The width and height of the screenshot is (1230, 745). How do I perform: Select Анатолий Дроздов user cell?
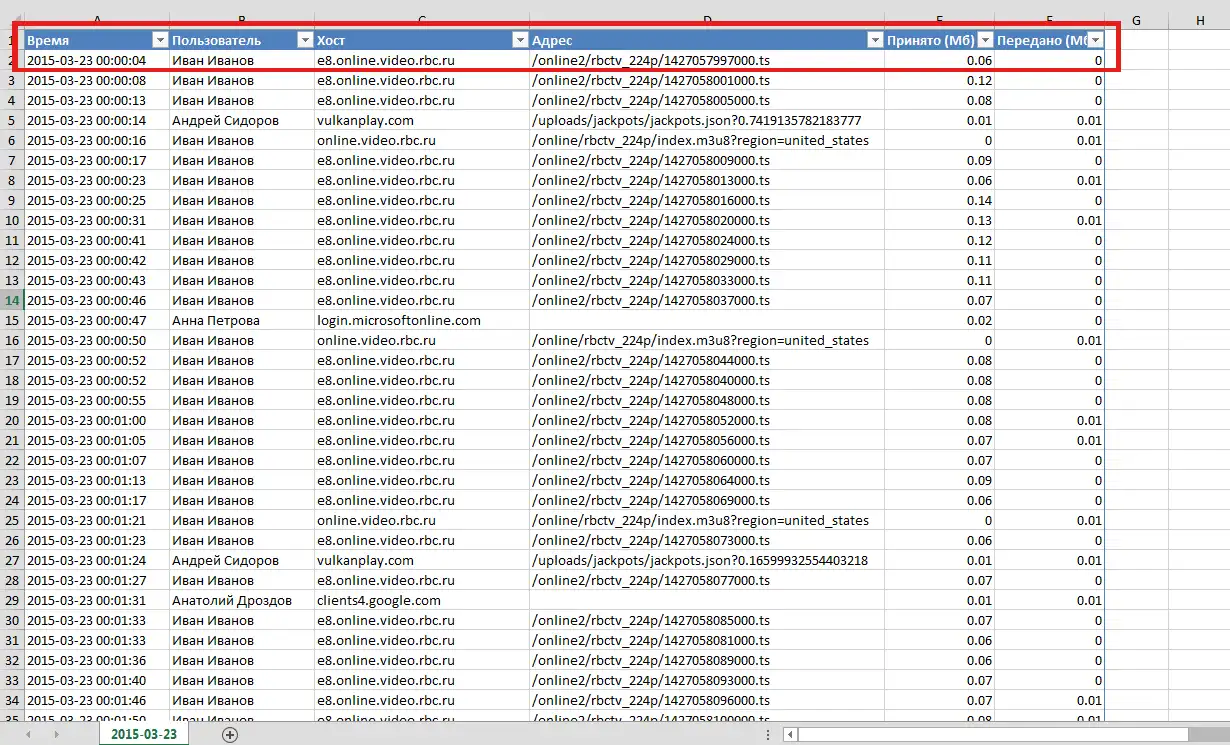click(241, 600)
